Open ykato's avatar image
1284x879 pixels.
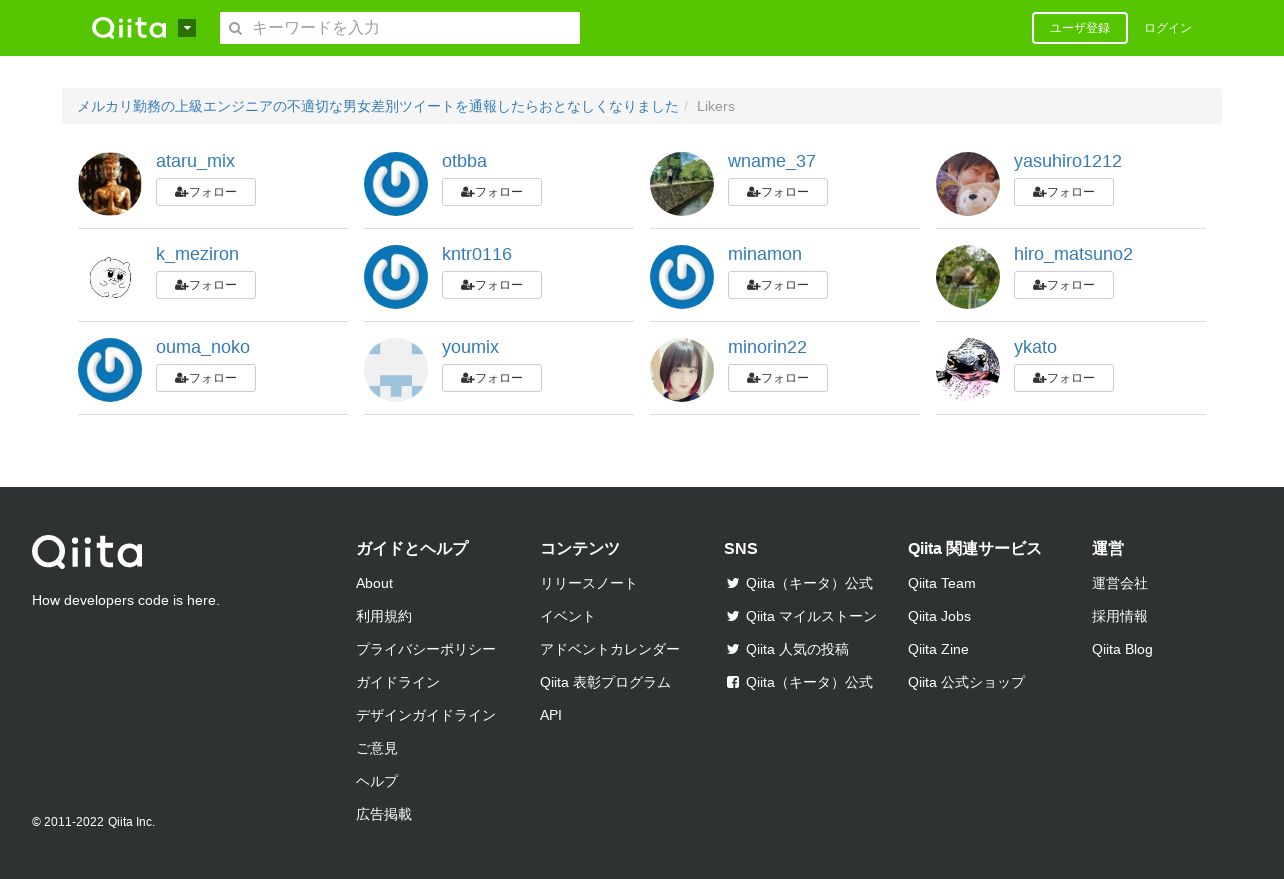pyautogui.click(x=968, y=370)
